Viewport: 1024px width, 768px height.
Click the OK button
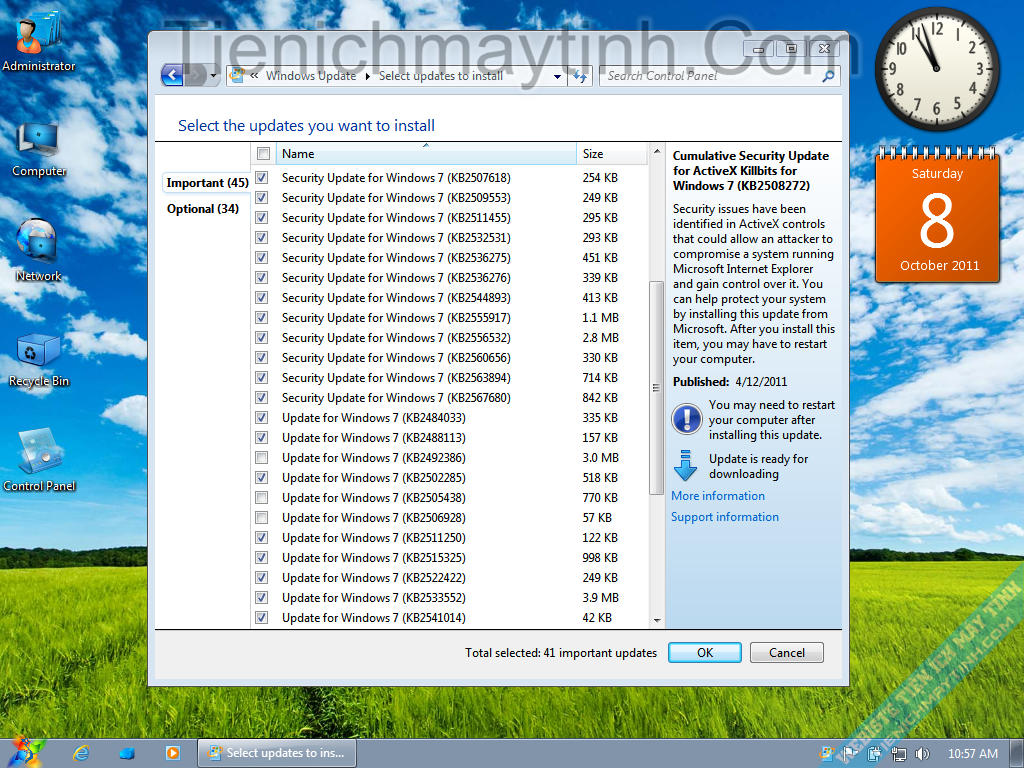pos(705,652)
